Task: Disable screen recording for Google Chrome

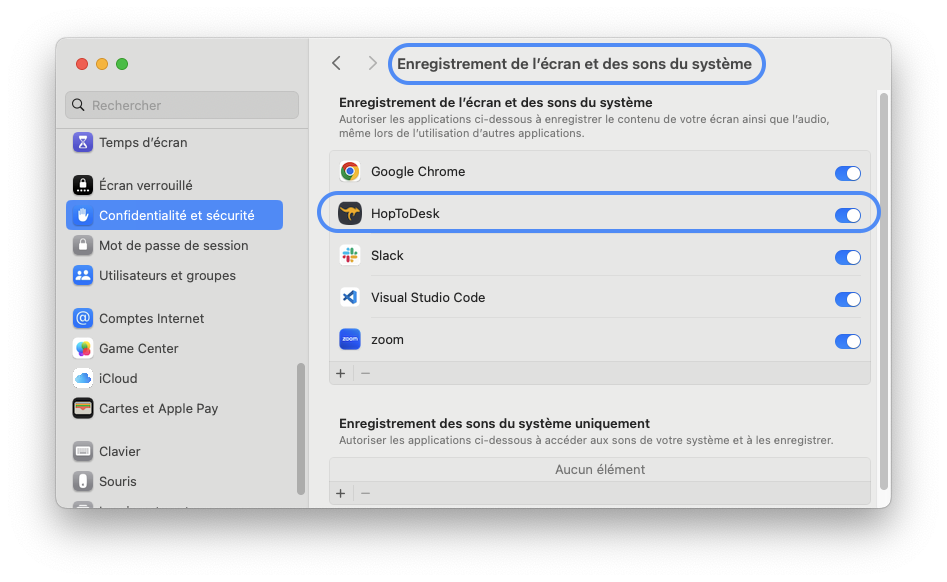Action: point(847,173)
